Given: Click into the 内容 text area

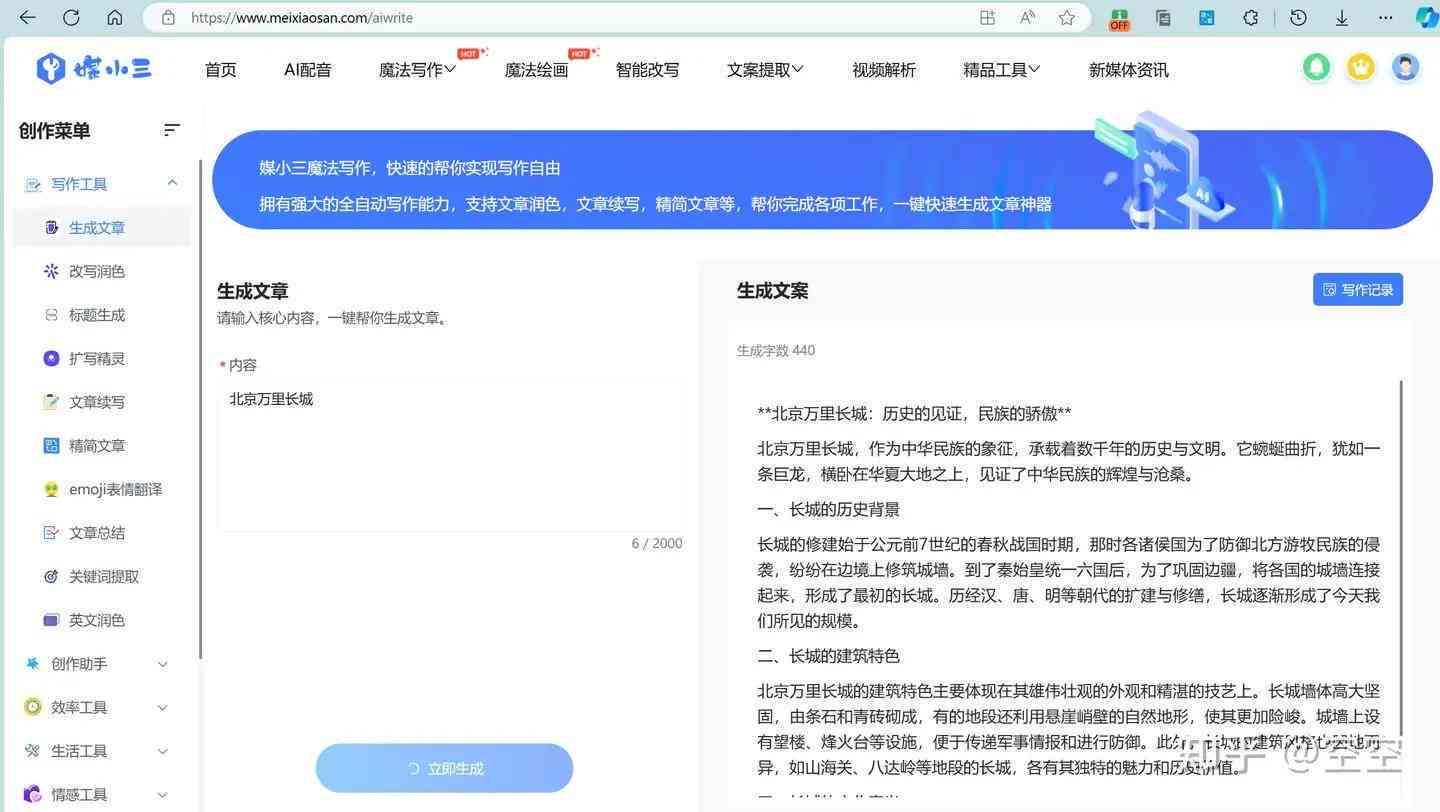Looking at the screenshot, I should [x=451, y=455].
